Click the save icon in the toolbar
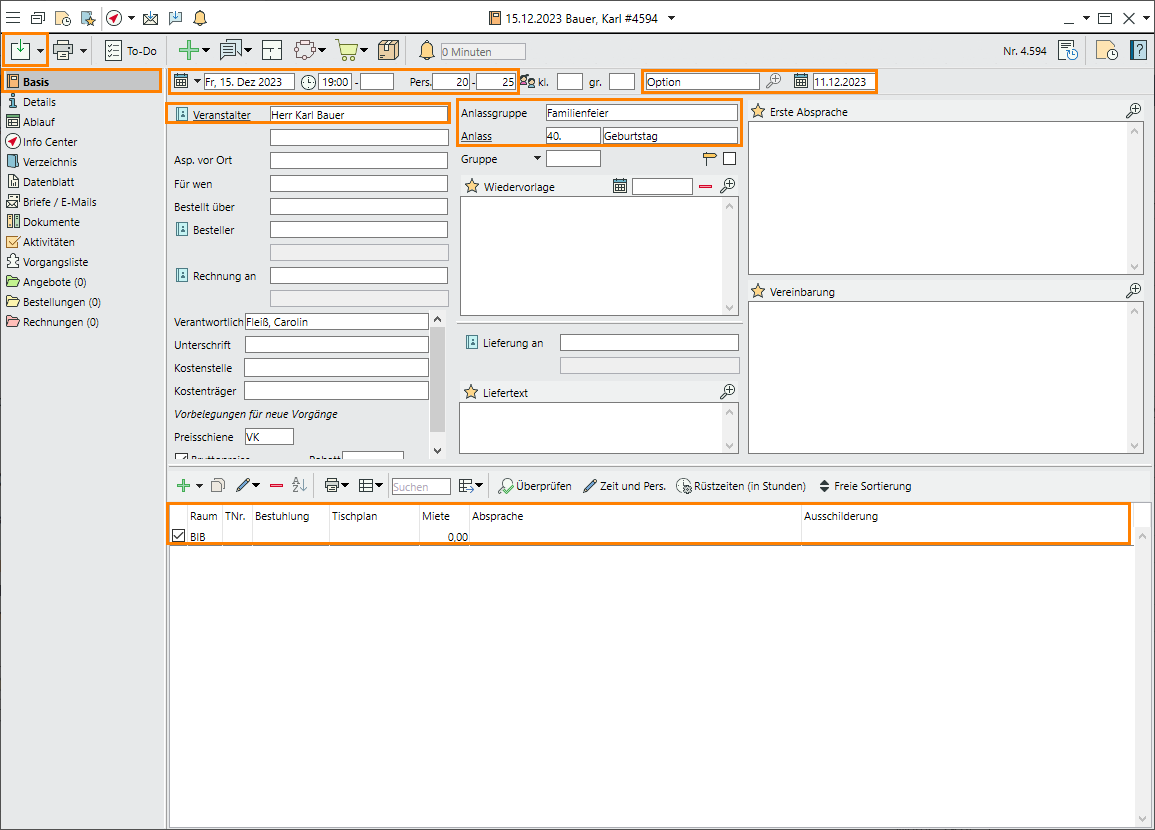Viewport: 1155px width, 830px height. click(21, 50)
